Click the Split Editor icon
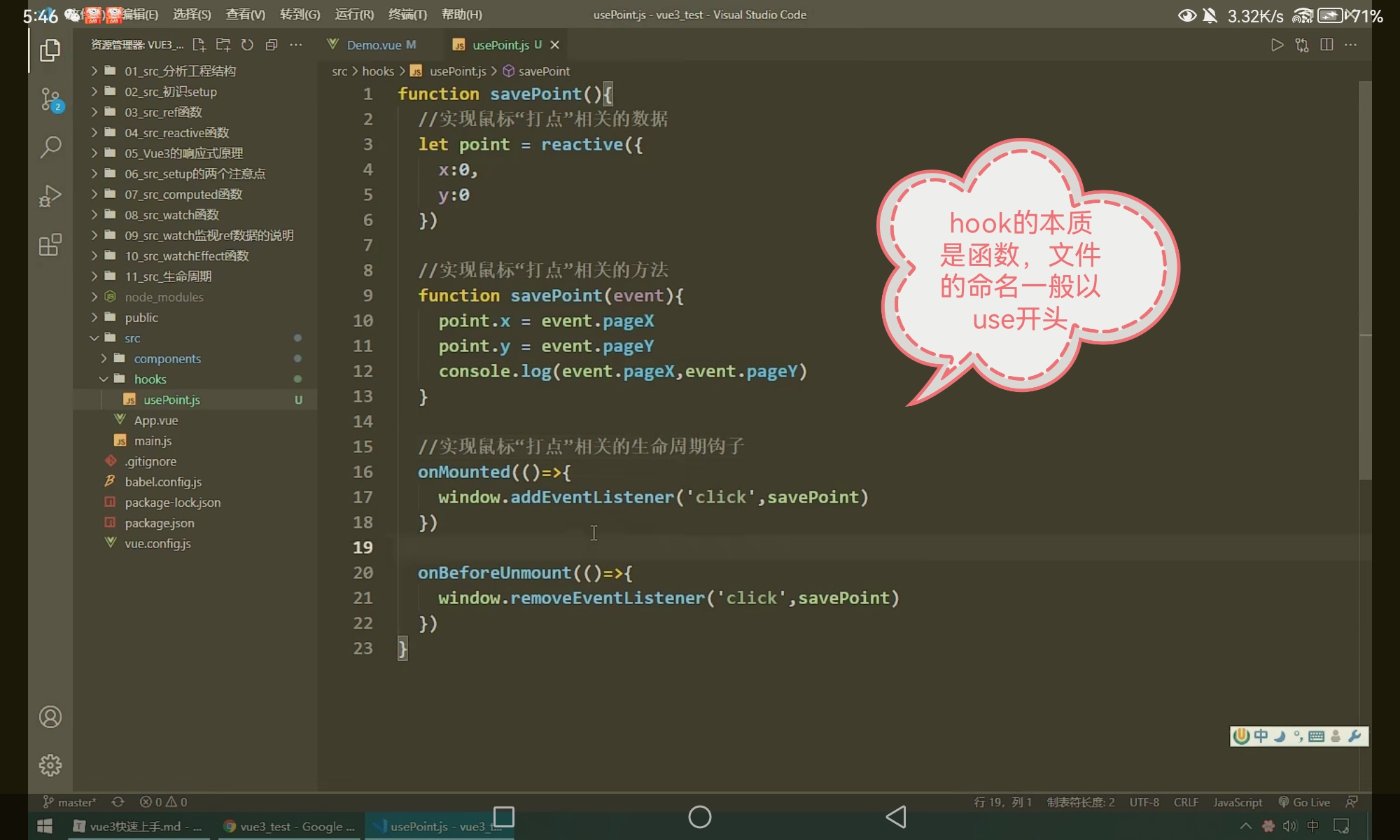The height and width of the screenshot is (840, 1400). (1326, 45)
